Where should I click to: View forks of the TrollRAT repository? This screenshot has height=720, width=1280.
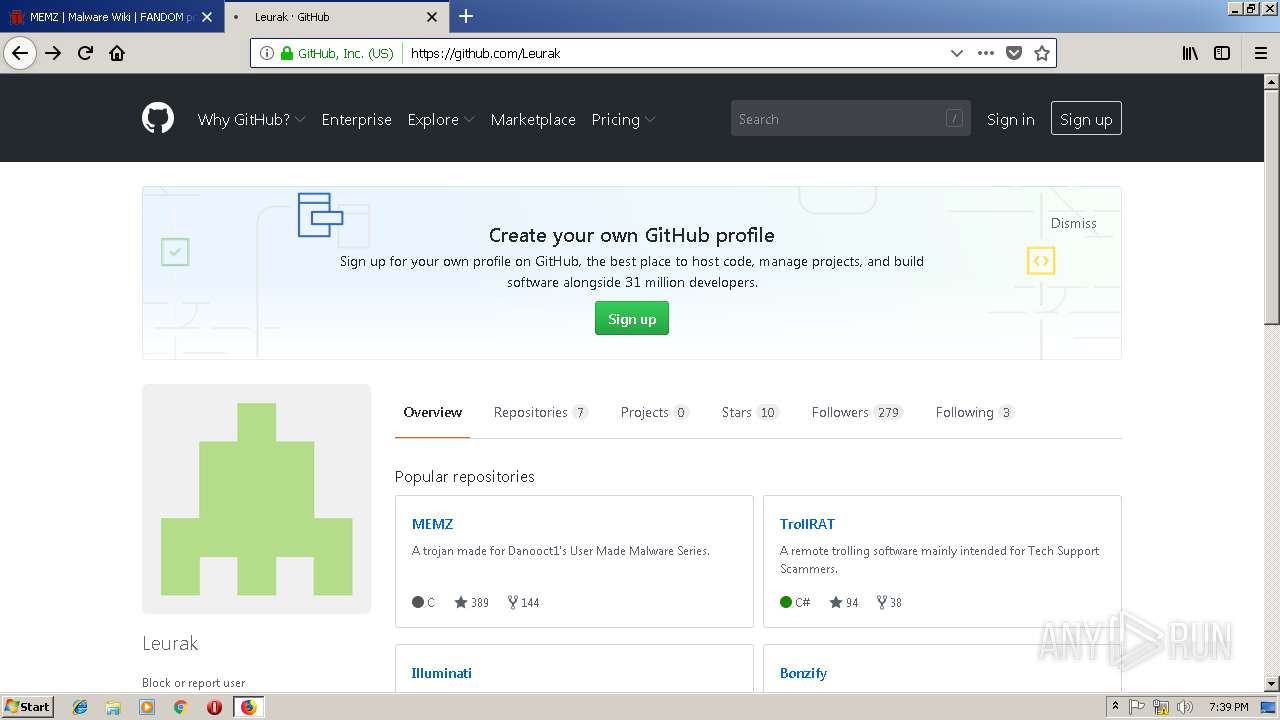coord(889,602)
